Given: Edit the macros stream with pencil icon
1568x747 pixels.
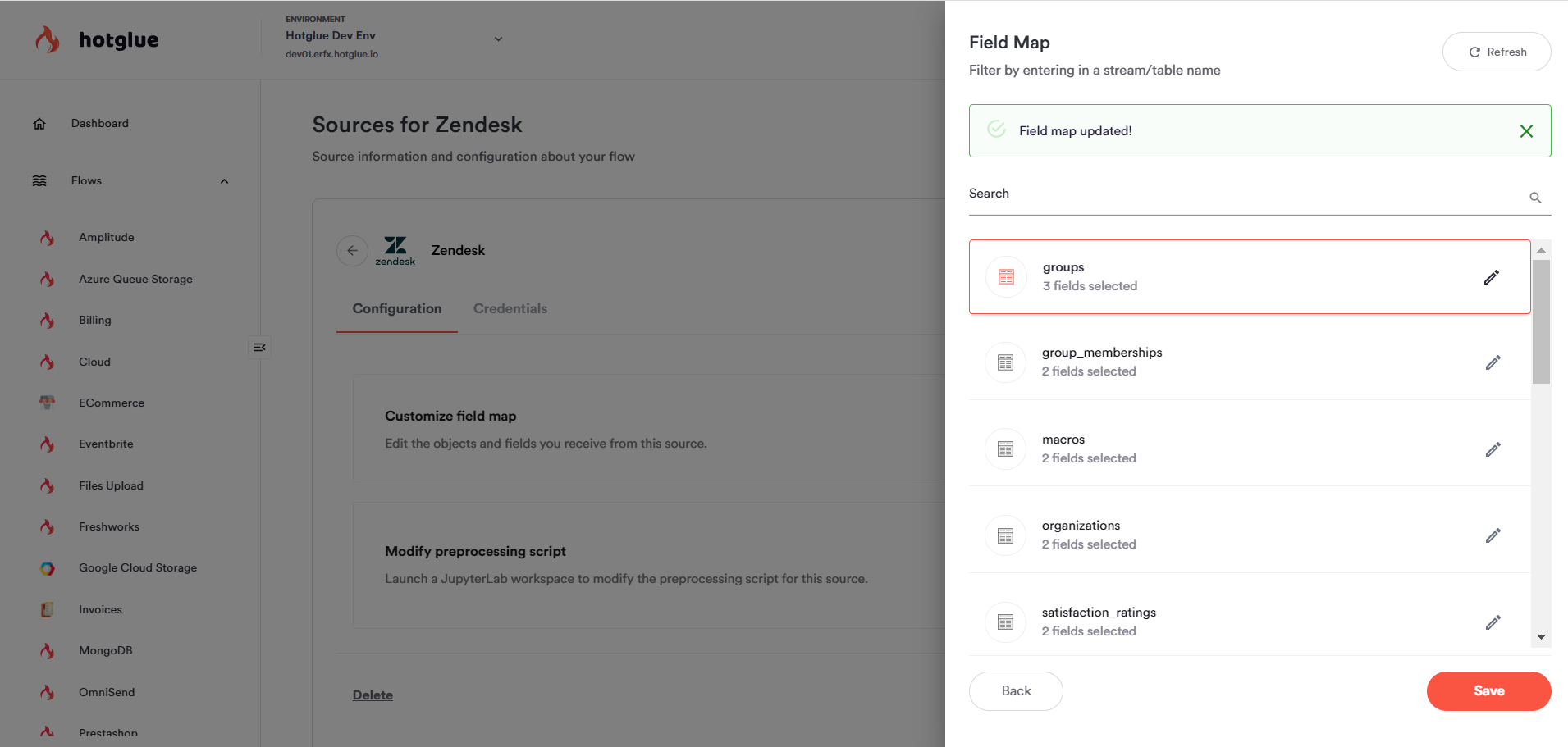Looking at the screenshot, I should pos(1493,449).
